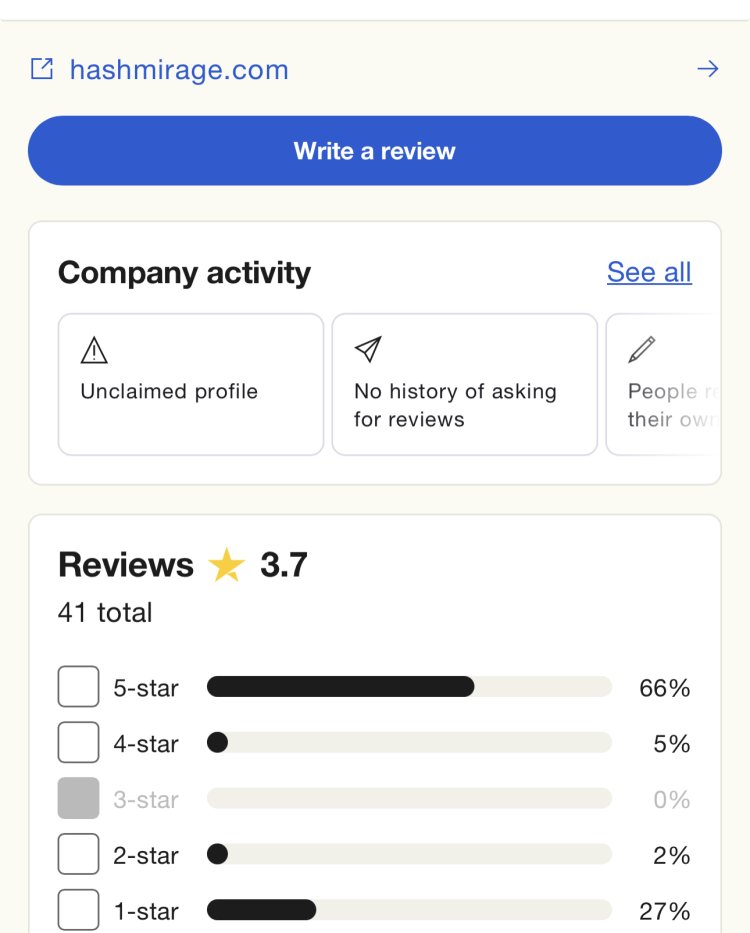The image size is (750, 933).
Task: Tick the 1-star filter checkbox
Action: click(78, 910)
